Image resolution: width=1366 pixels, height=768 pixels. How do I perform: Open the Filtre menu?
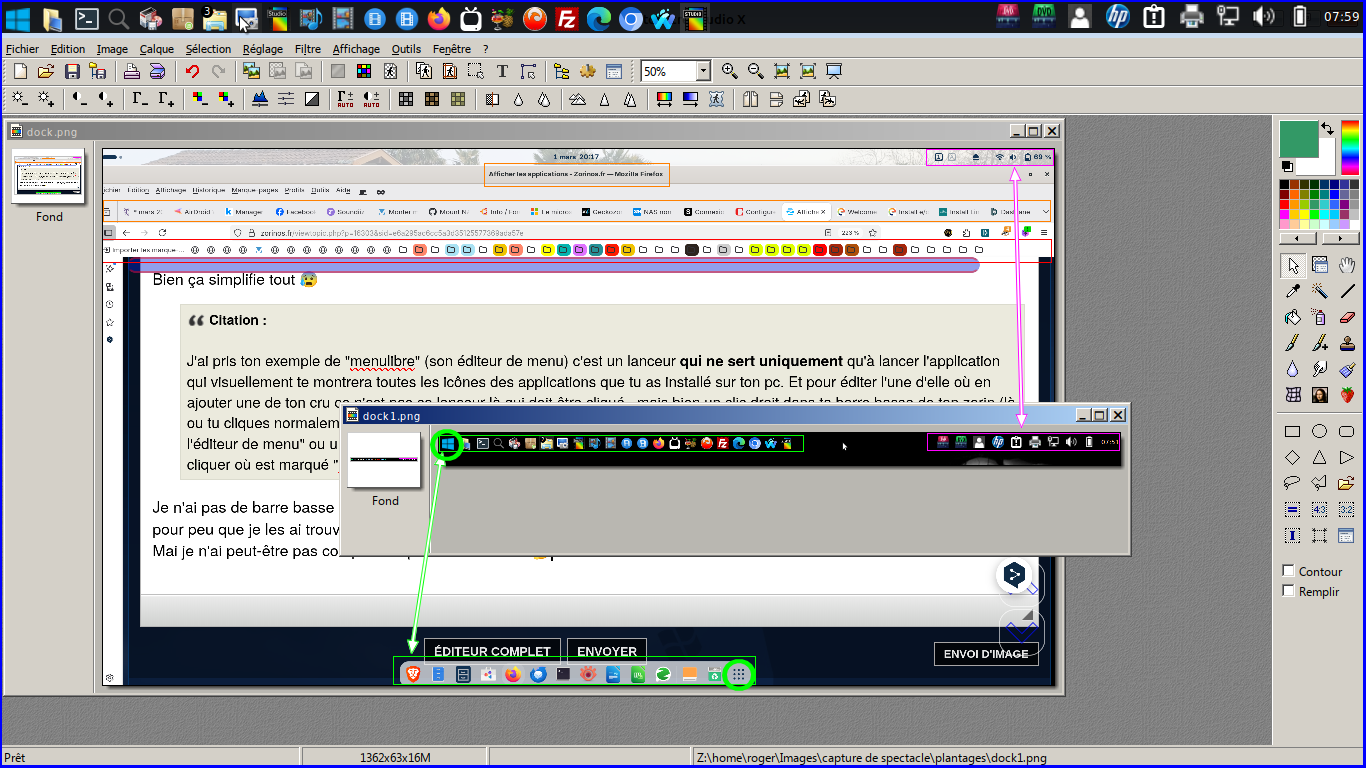[x=308, y=48]
